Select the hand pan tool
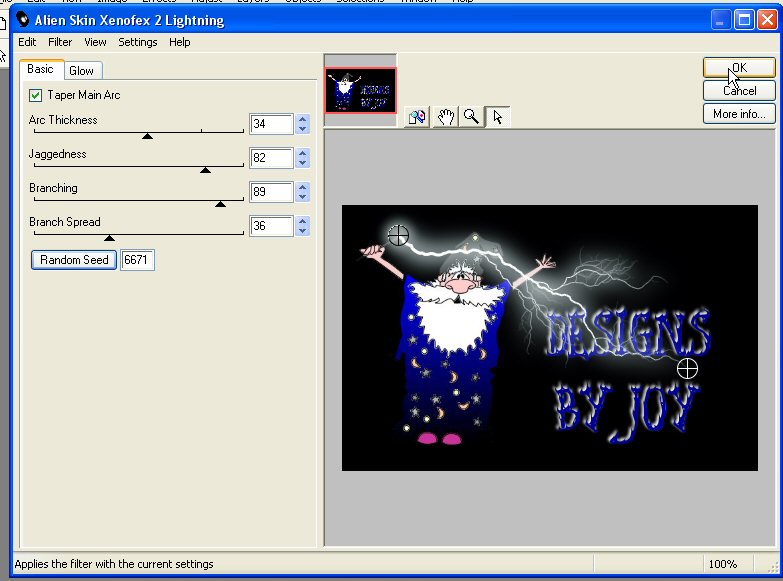The width and height of the screenshot is (783, 581). (445, 117)
